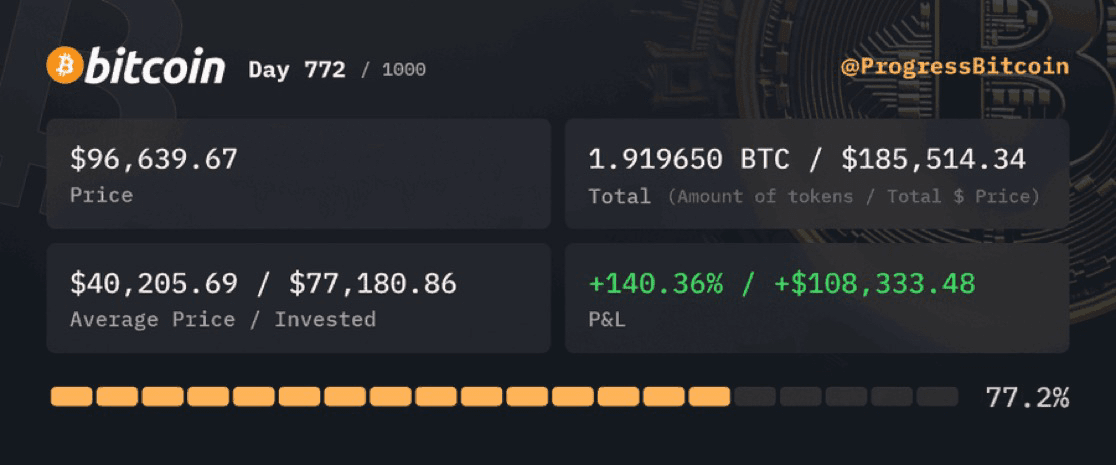
Task: Click the last filled orange progress segment
Action: pyautogui.click(x=709, y=397)
